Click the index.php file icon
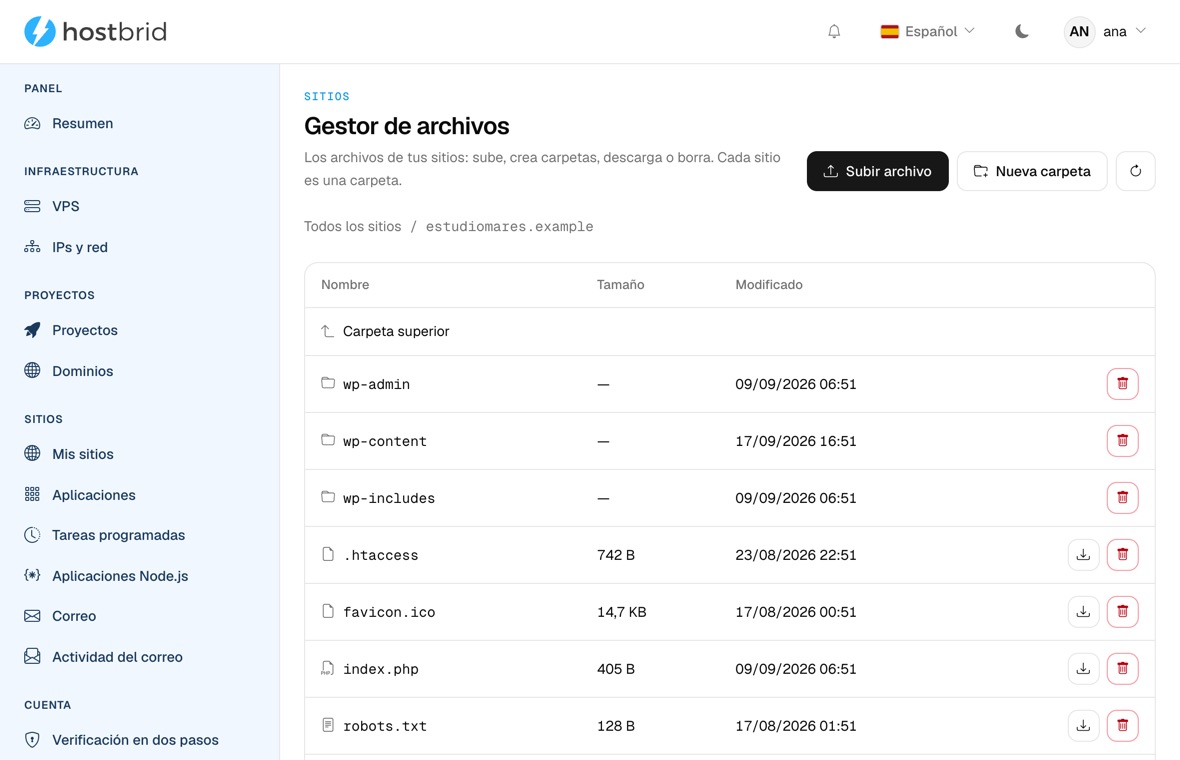 coord(327,668)
